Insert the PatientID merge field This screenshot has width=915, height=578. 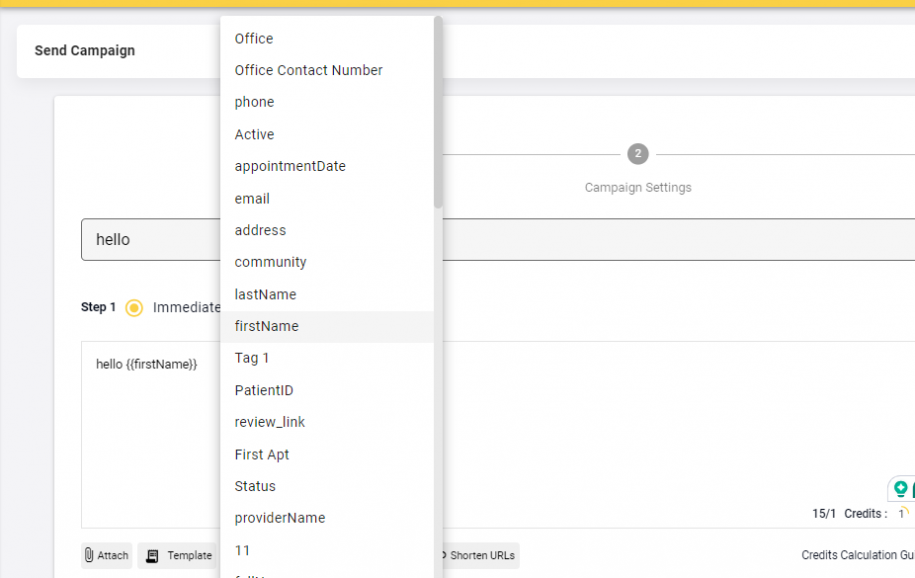pos(265,390)
